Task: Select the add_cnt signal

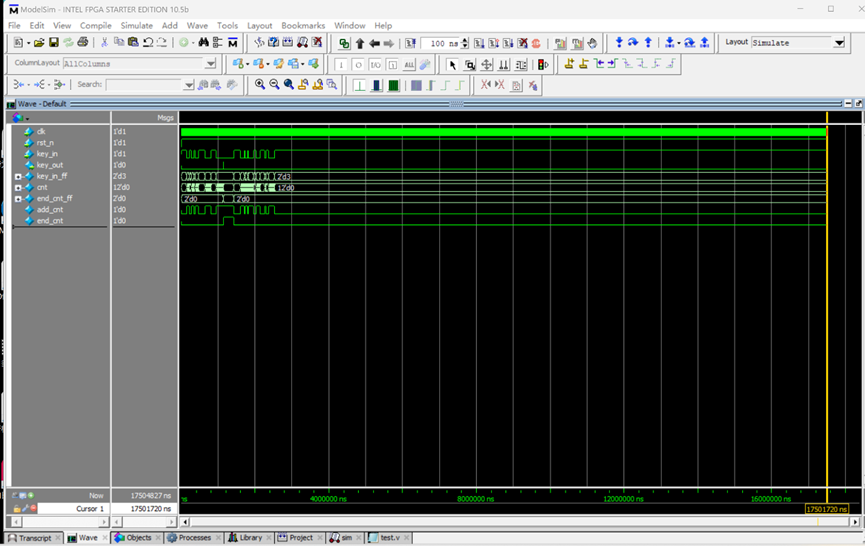Action: point(50,210)
